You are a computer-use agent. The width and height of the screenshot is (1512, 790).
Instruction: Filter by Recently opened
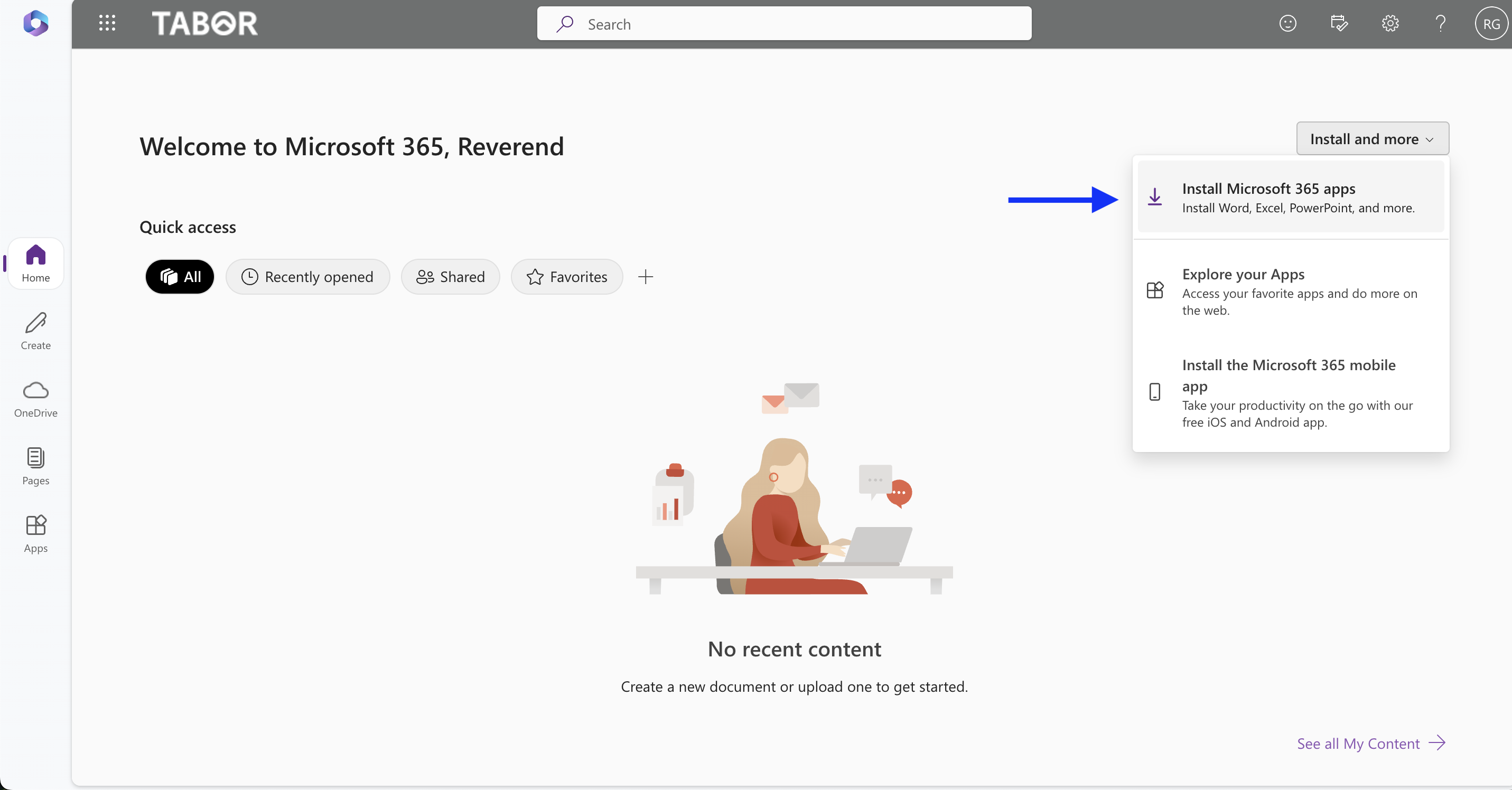308,276
